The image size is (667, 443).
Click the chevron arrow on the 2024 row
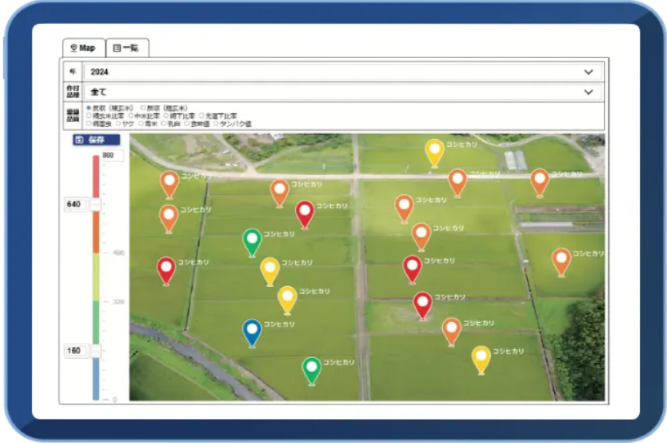(589, 72)
